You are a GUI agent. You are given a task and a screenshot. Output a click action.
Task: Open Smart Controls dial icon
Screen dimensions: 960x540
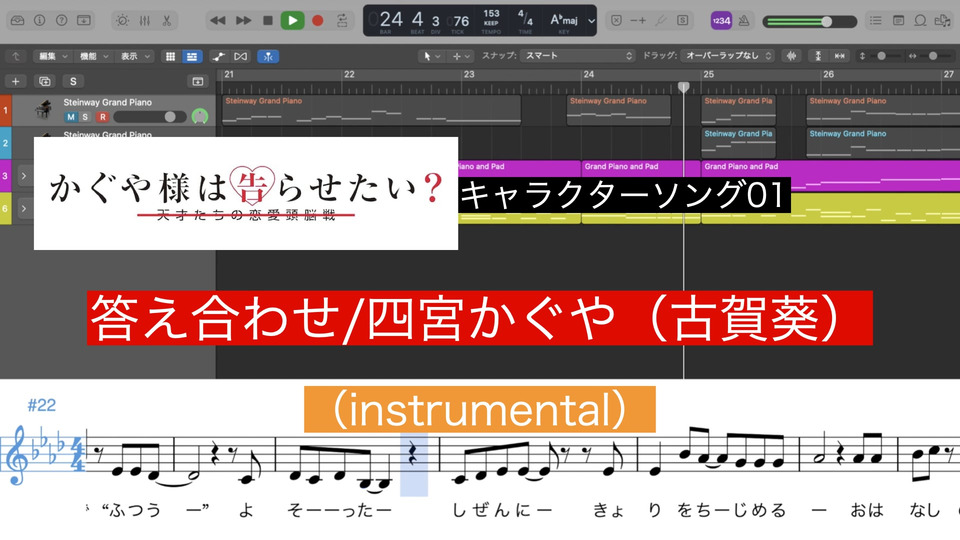(x=122, y=20)
